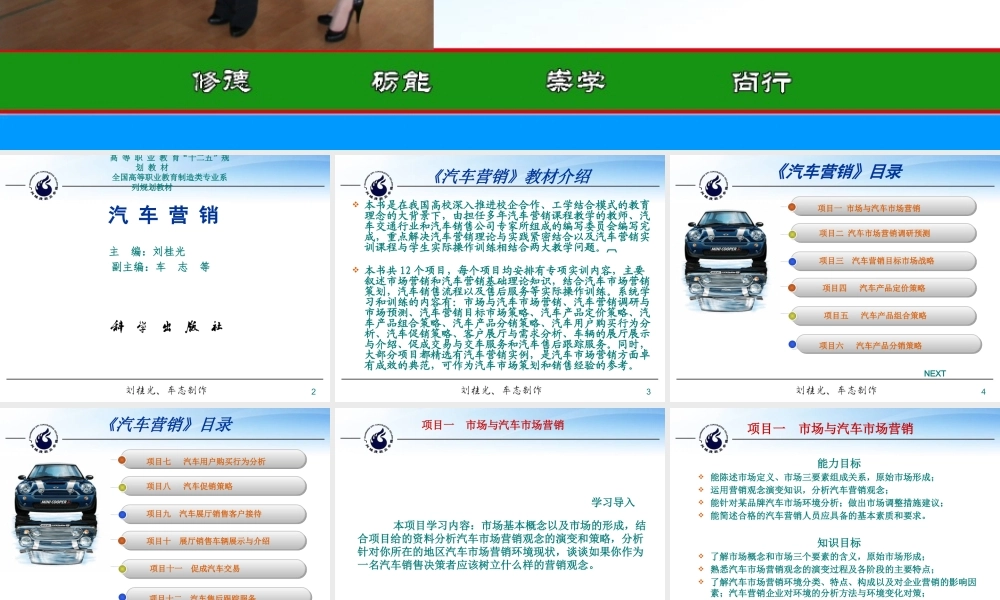Select the 主编:刘桂光 line
This screenshot has width=1000, height=600.
pos(147,251)
